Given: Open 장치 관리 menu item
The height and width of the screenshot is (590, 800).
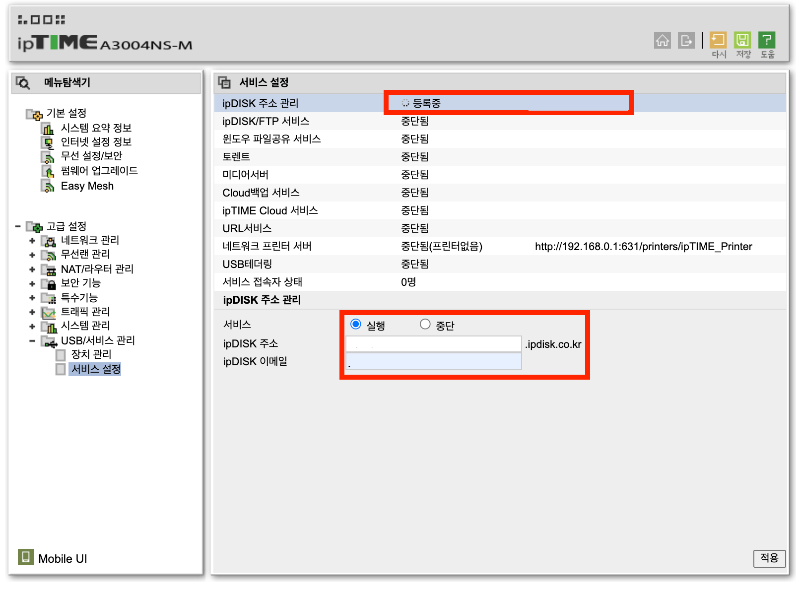Looking at the screenshot, I should click(91, 354).
